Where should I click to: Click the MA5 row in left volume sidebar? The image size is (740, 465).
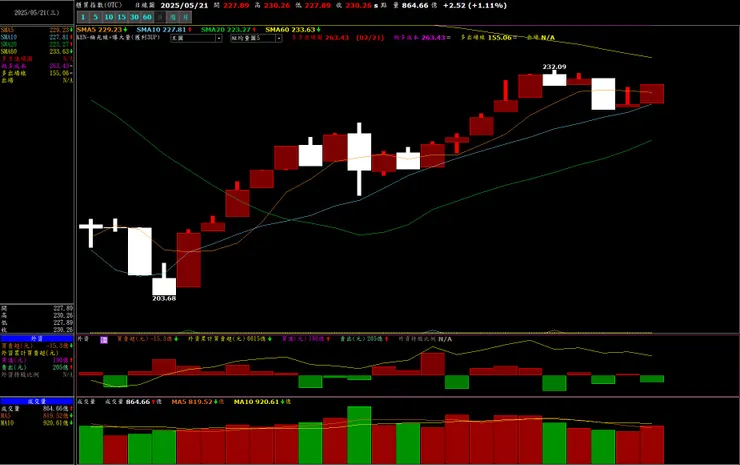coord(37,416)
